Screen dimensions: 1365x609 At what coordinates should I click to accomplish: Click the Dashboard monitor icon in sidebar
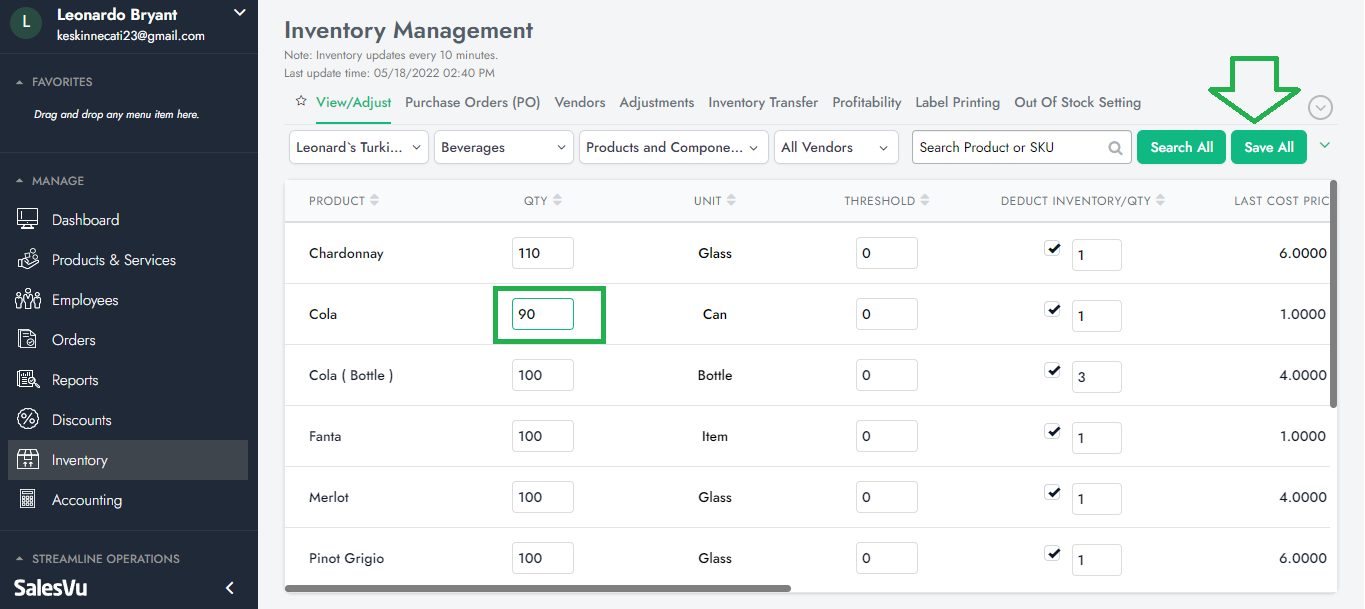(28, 220)
